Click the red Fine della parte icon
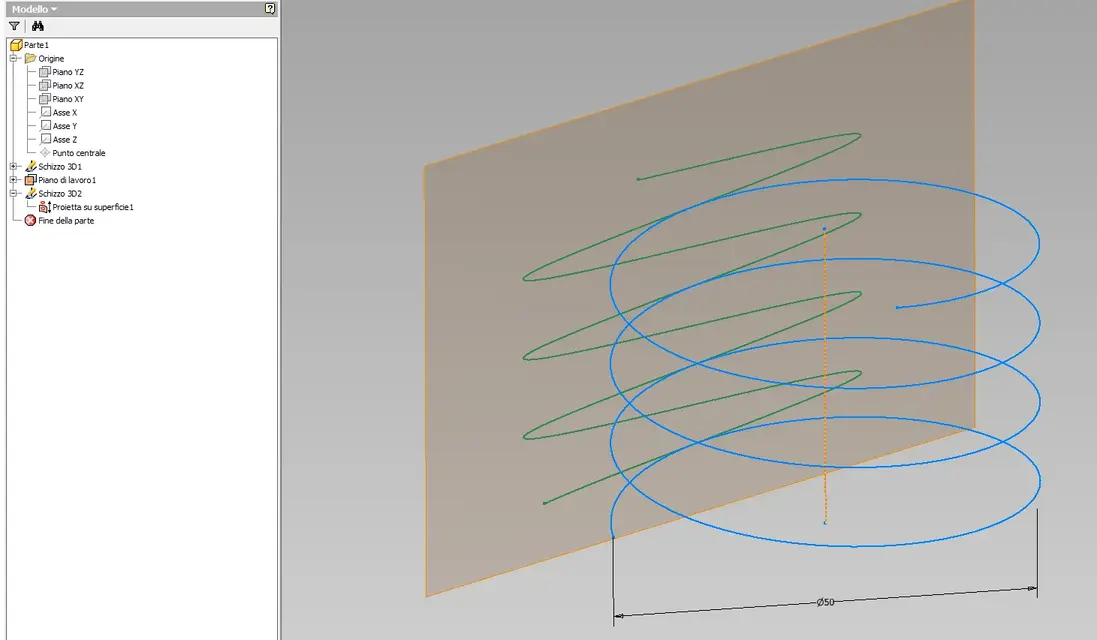 (30, 220)
